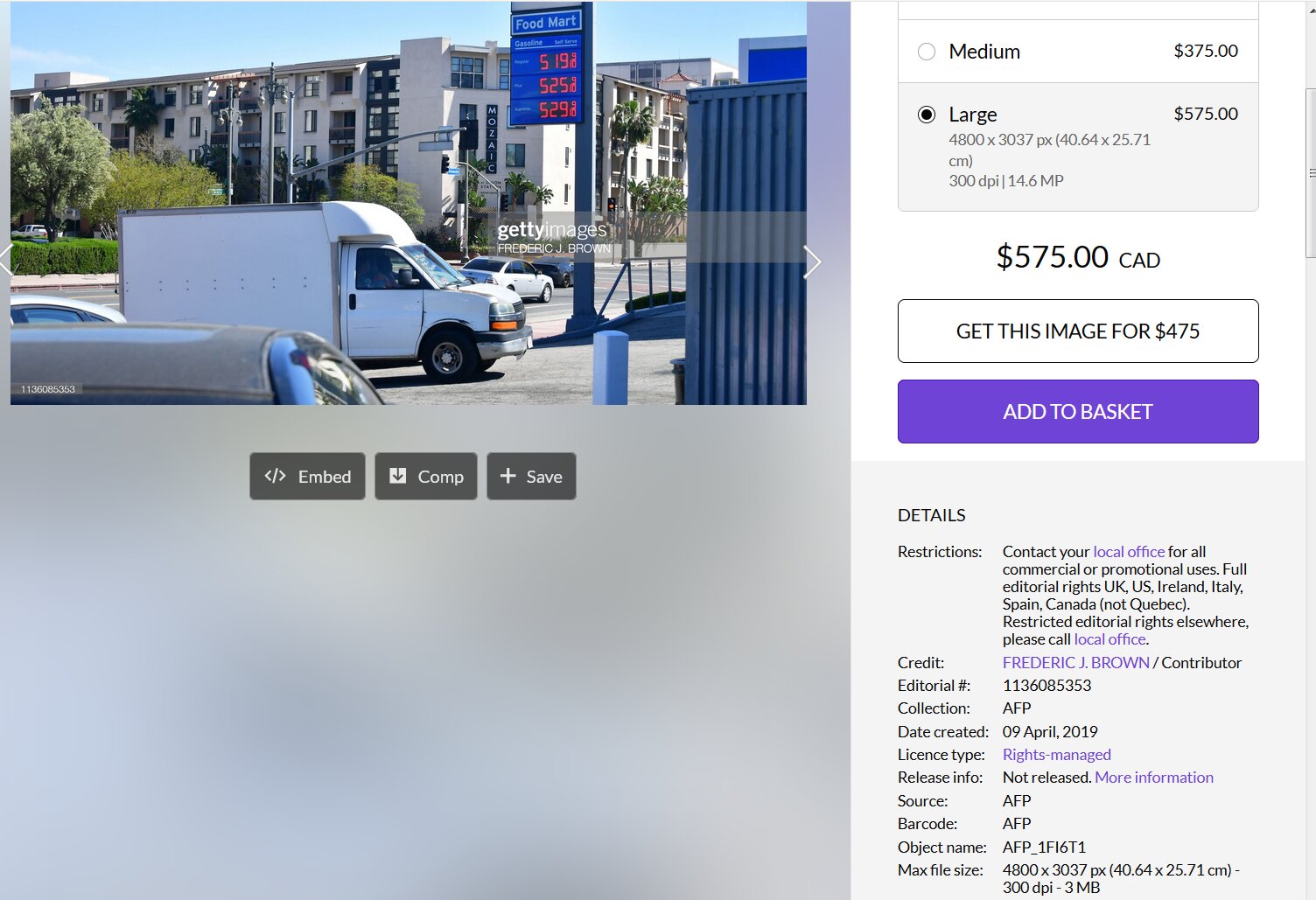Click the Comp download arrow icon

click(x=398, y=476)
